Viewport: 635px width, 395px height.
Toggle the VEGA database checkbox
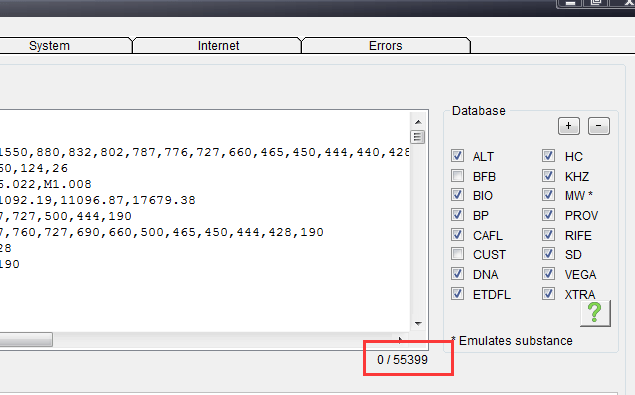[548, 274]
